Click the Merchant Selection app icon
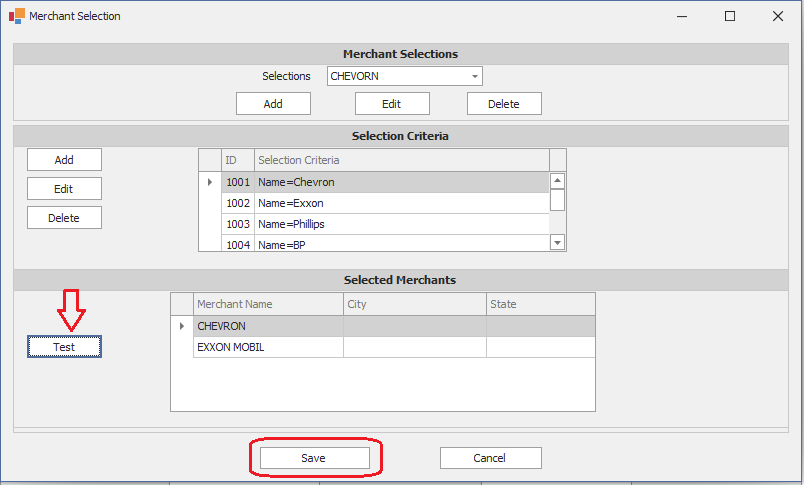This screenshot has height=485, width=804. point(16,16)
